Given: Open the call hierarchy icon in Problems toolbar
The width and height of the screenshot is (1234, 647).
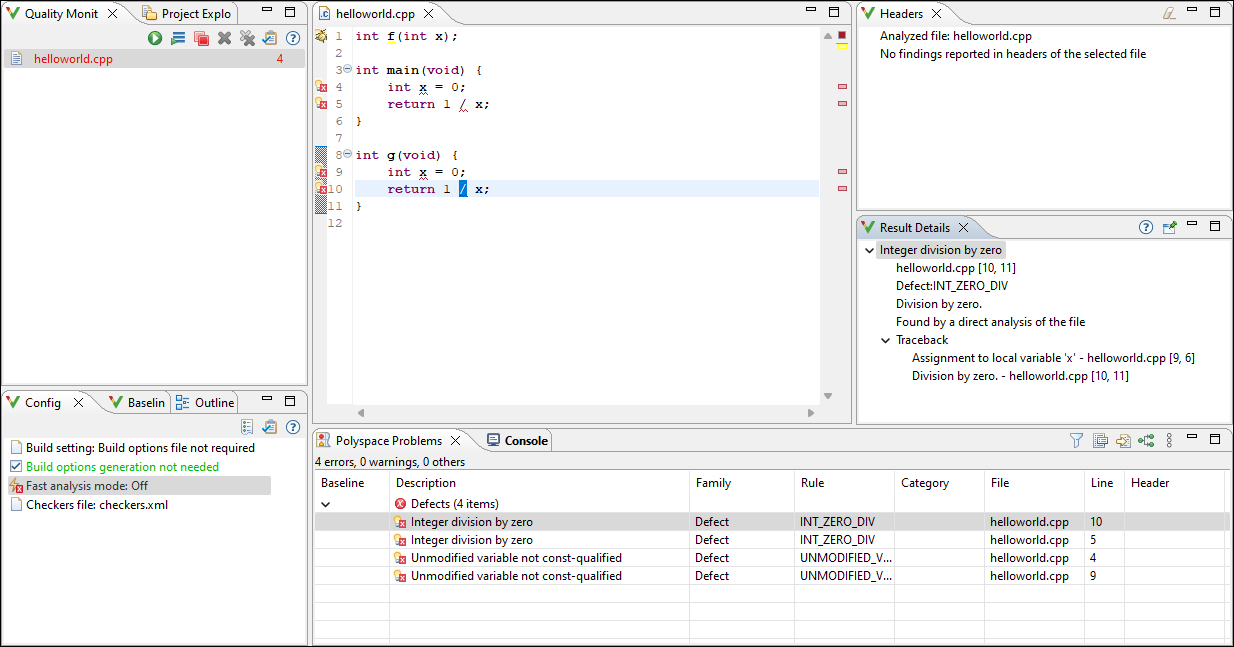Looking at the screenshot, I should coord(1146,439).
